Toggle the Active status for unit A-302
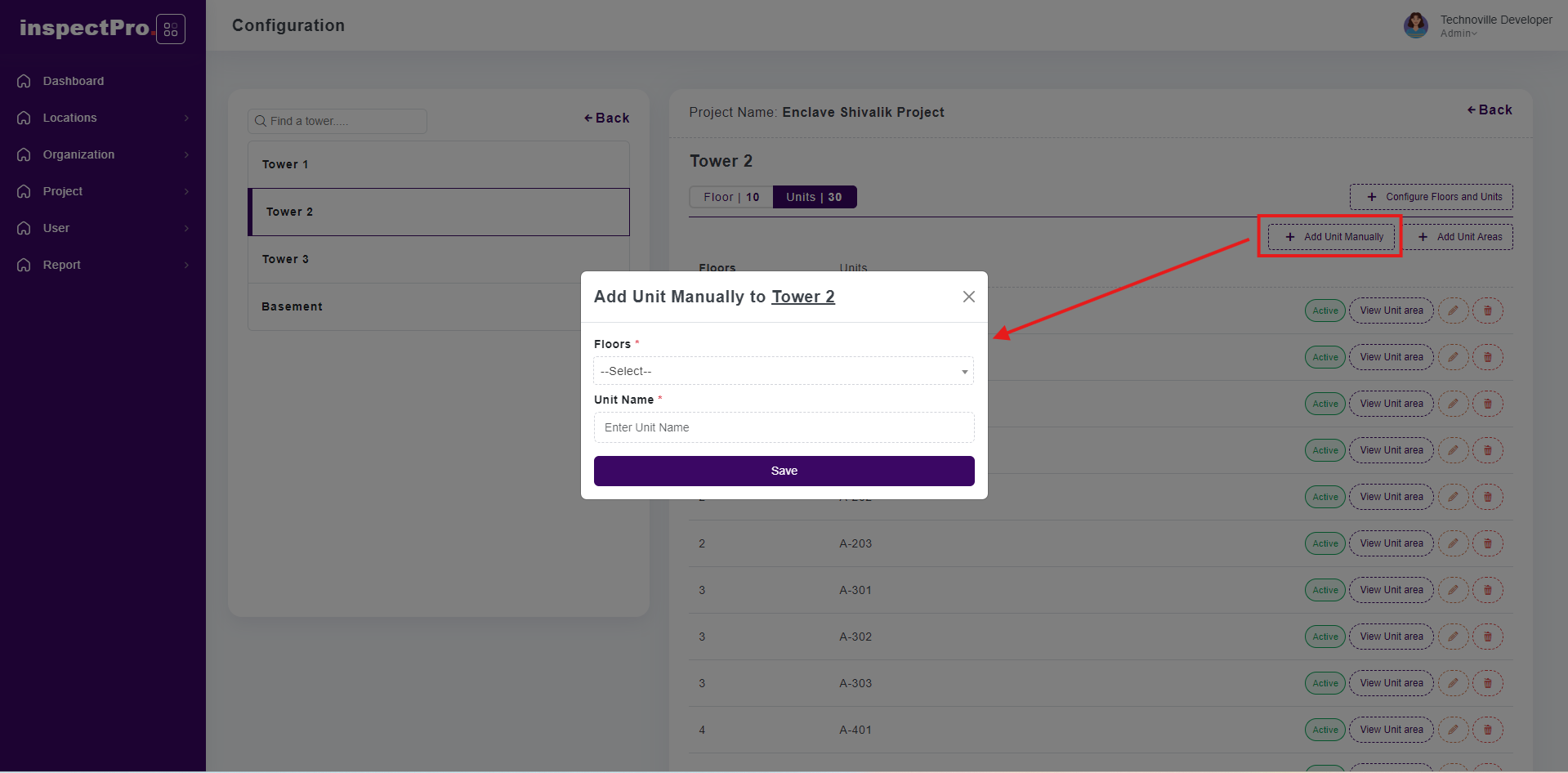Image resolution: width=1568 pixels, height=773 pixels. click(1325, 637)
